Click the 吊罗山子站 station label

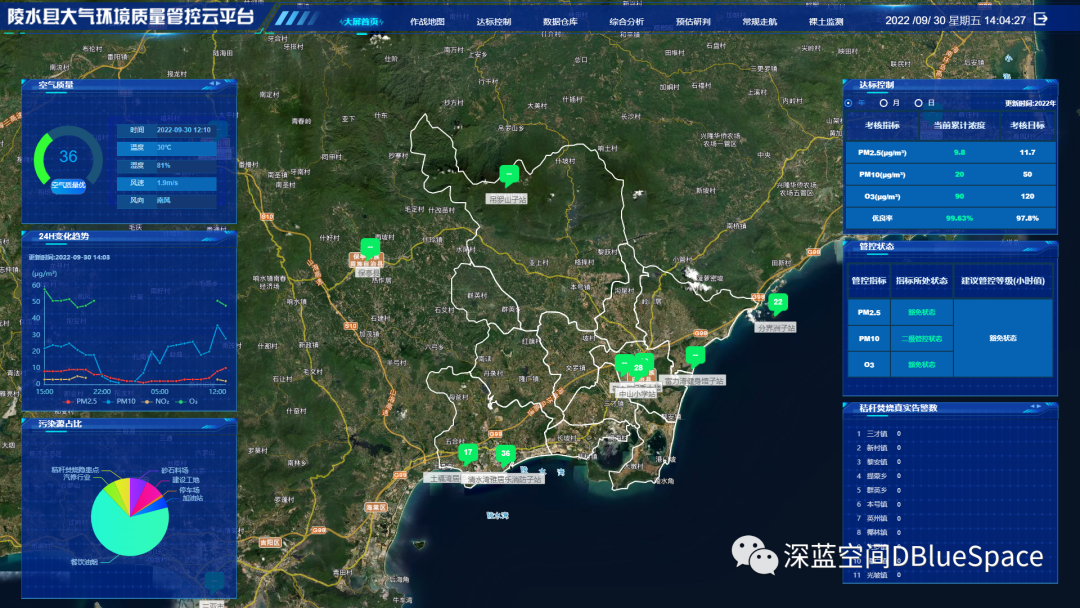click(x=507, y=199)
